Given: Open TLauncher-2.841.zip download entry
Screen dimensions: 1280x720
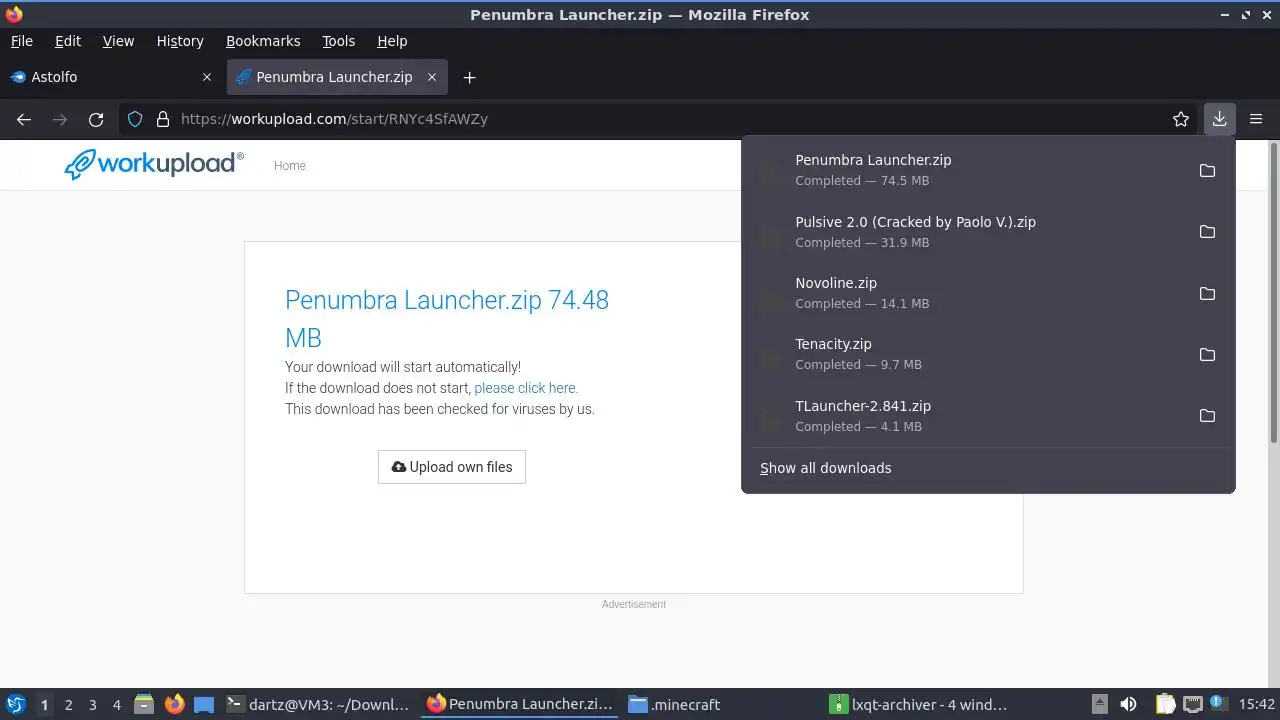Looking at the screenshot, I should (966, 416).
